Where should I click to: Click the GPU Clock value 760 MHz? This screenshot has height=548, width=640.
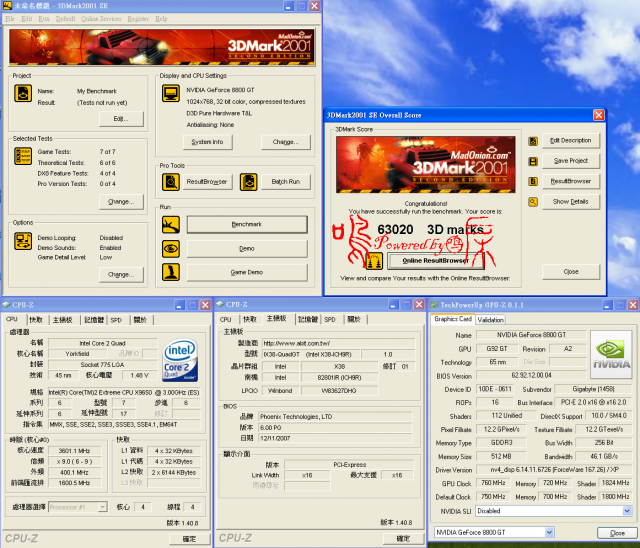493,483
